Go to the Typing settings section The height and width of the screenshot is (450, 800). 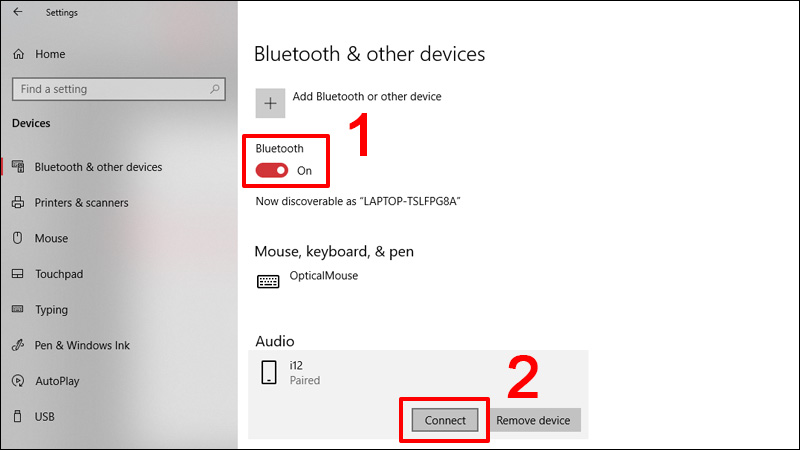(51, 310)
